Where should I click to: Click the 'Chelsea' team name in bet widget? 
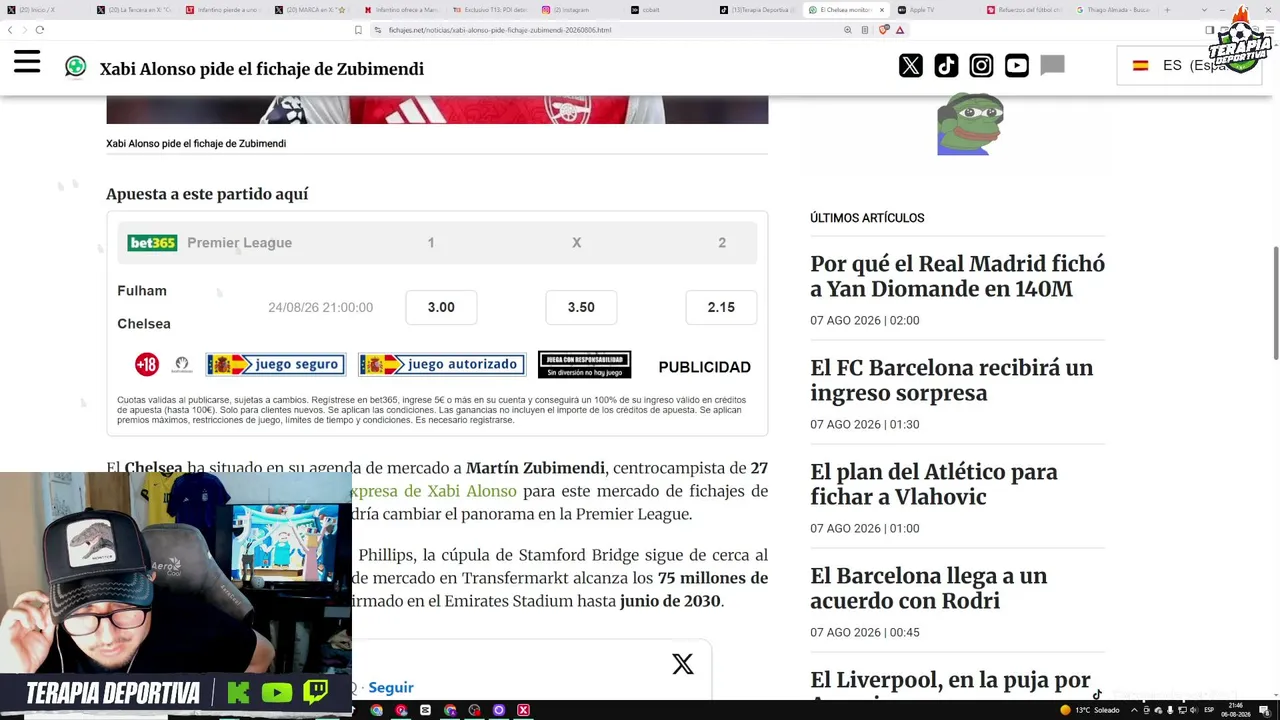[x=144, y=324]
